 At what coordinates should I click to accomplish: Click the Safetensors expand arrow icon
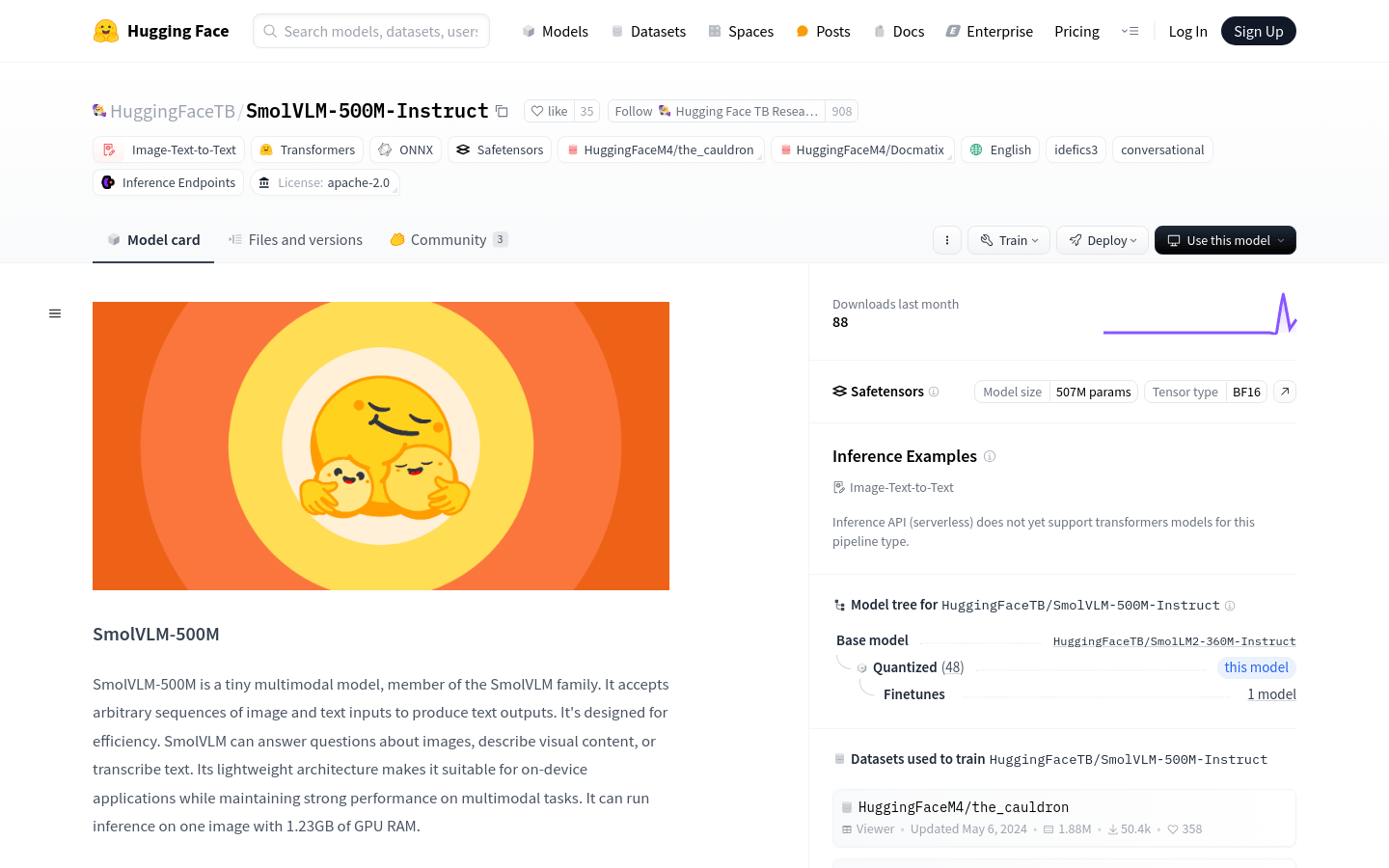click(1285, 392)
